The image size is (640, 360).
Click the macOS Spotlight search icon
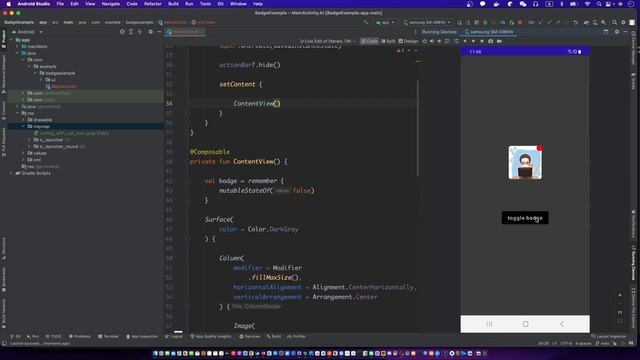[599, 4]
